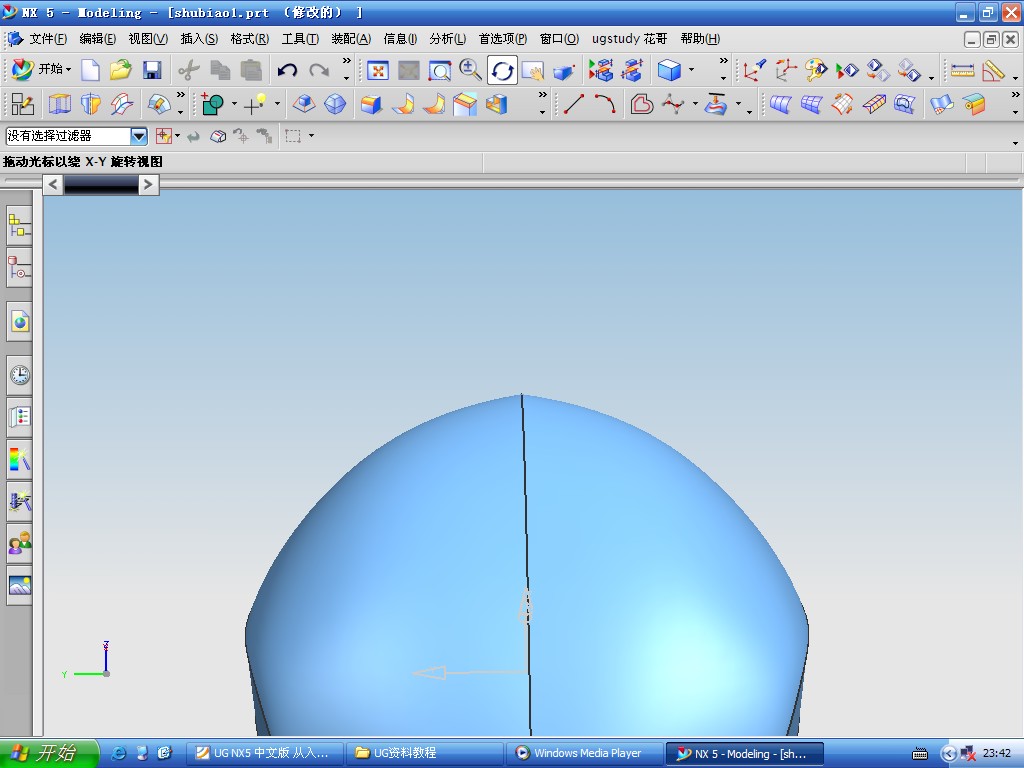Click the general selection filter funnel icon
The height and width of the screenshot is (768, 1024).
163,136
